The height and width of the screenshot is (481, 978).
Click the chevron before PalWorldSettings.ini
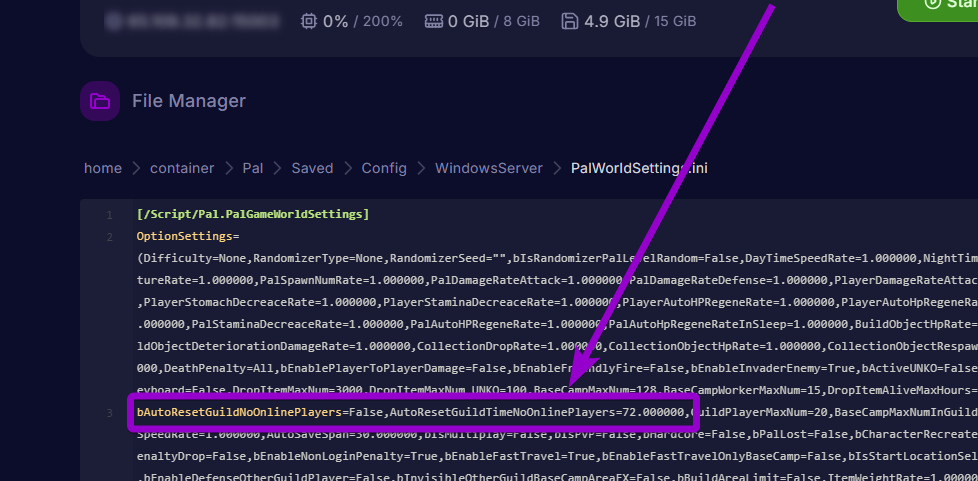[x=557, y=168]
